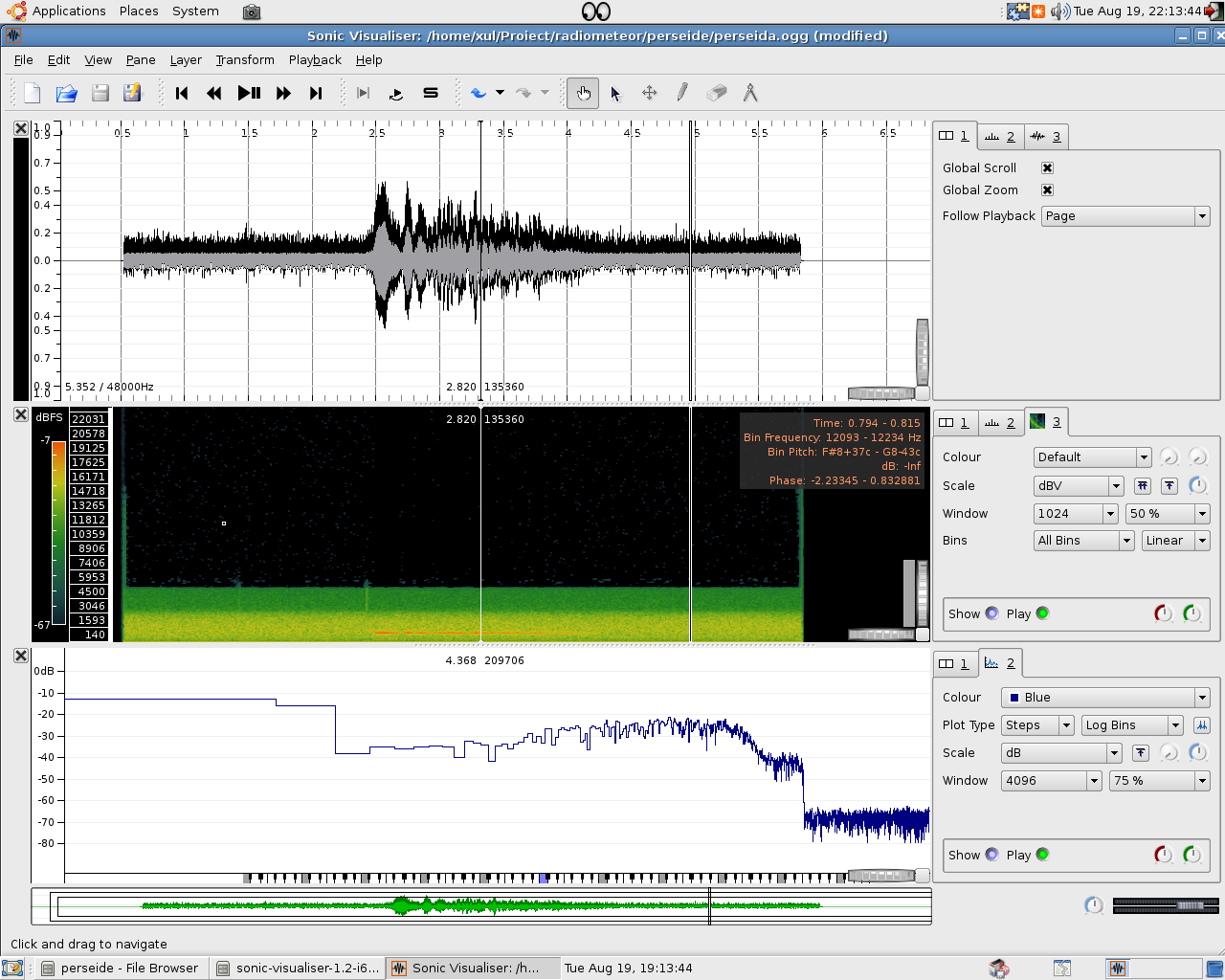This screenshot has height=980, width=1225.
Task: Open the Transform menu
Action: click(x=245, y=59)
